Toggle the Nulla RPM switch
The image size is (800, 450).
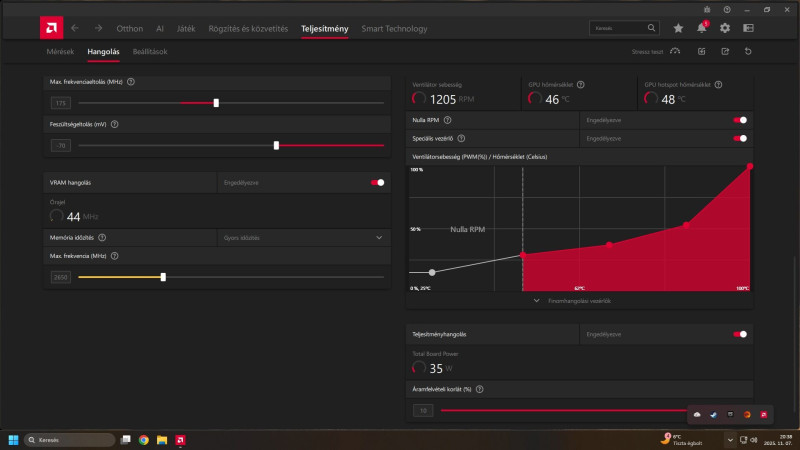740,120
